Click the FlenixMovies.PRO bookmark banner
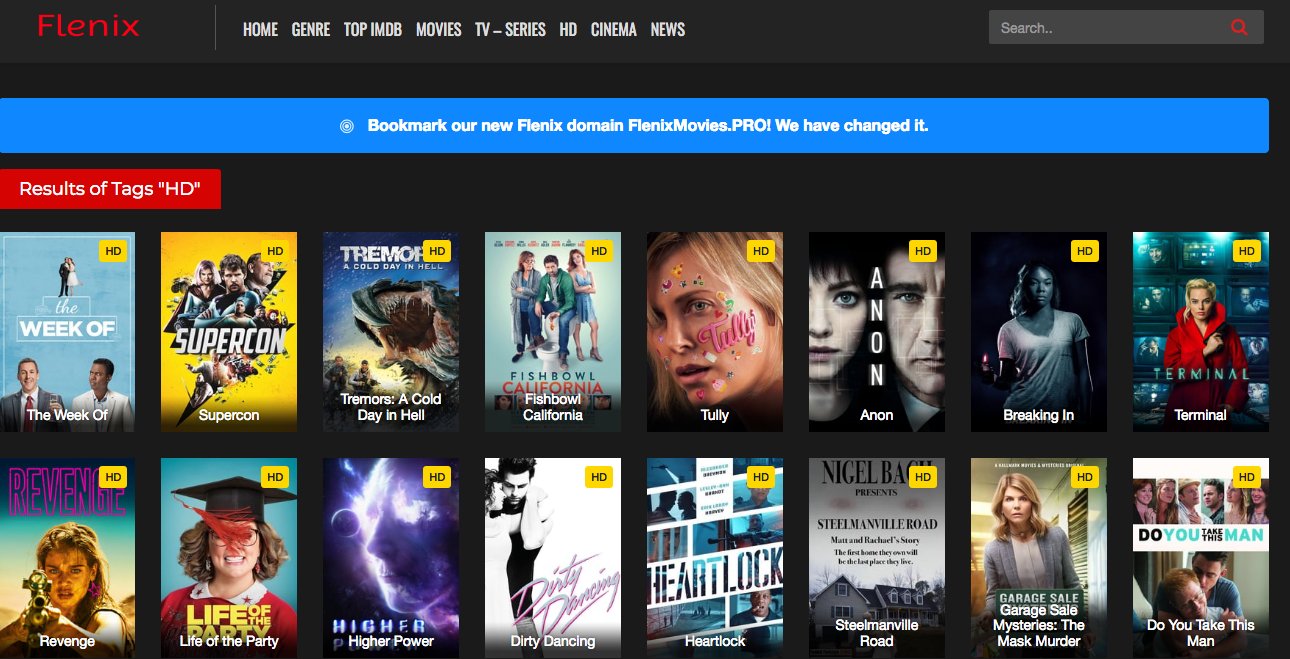Viewport: 1290px width, 659px height. coord(634,125)
